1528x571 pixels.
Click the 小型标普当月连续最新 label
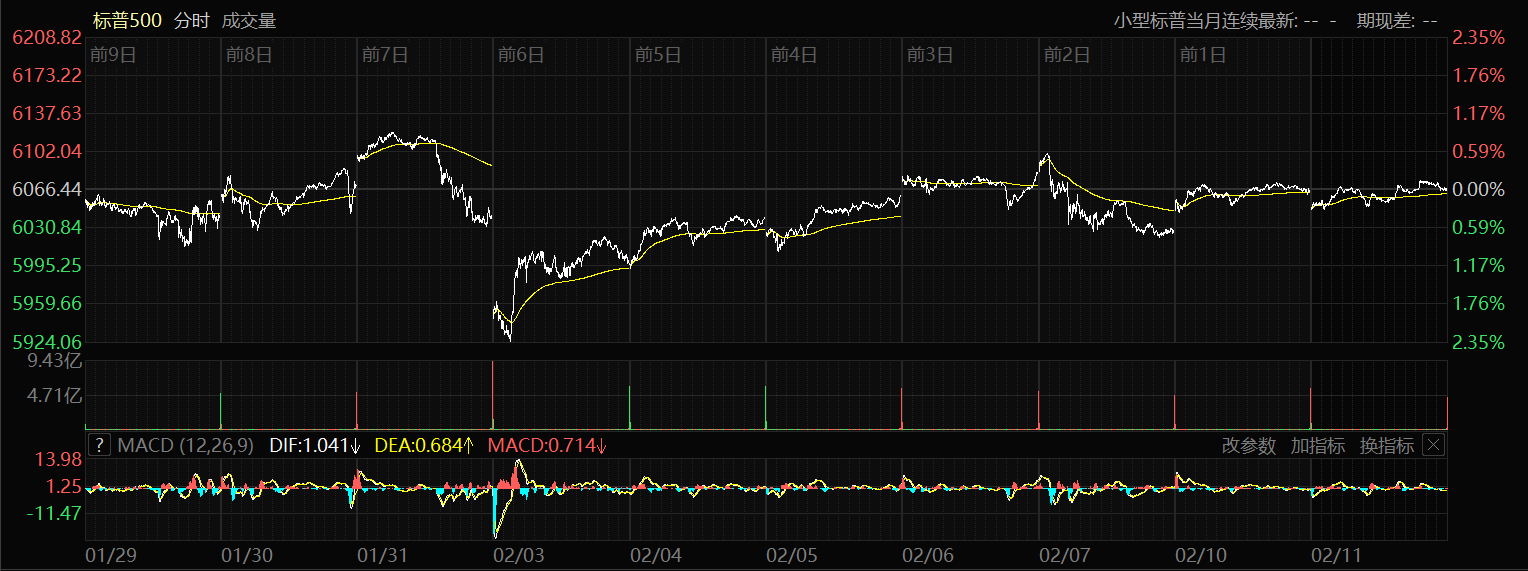point(1207,20)
